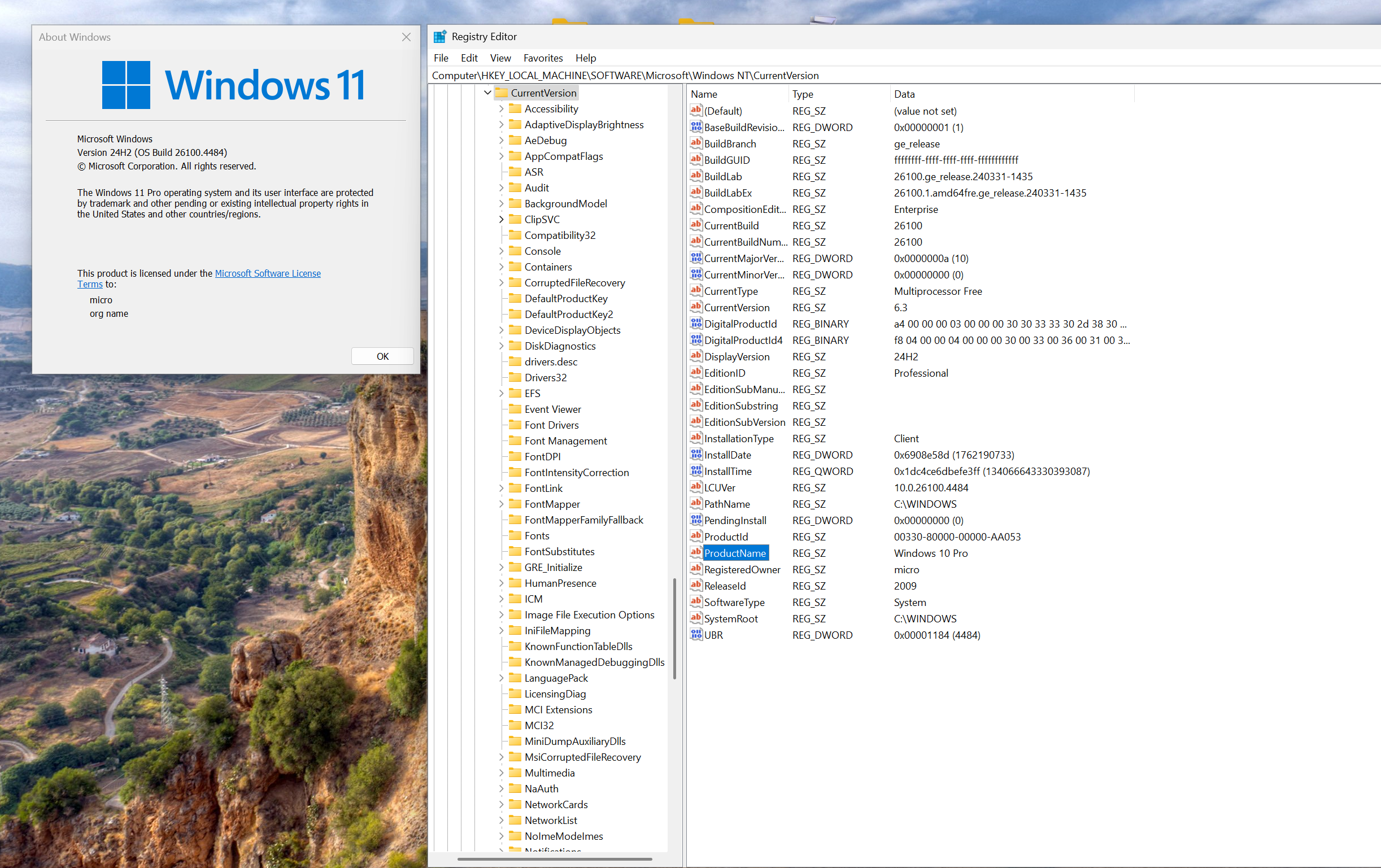This screenshot has width=1381, height=868.
Task: Expand the ClipSVC key
Action: [501, 220]
